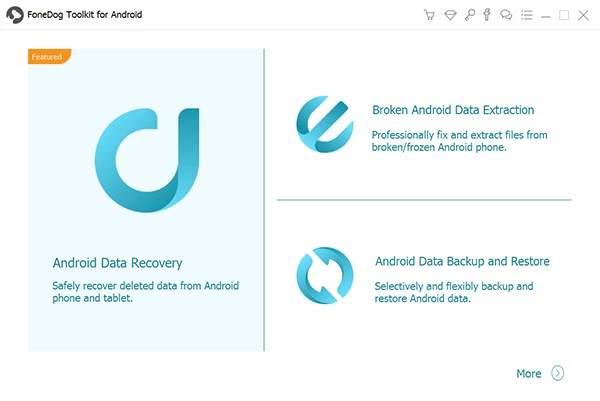Open the shopping cart purchase icon
Image resolution: width=600 pixels, height=401 pixels.
point(429,15)
